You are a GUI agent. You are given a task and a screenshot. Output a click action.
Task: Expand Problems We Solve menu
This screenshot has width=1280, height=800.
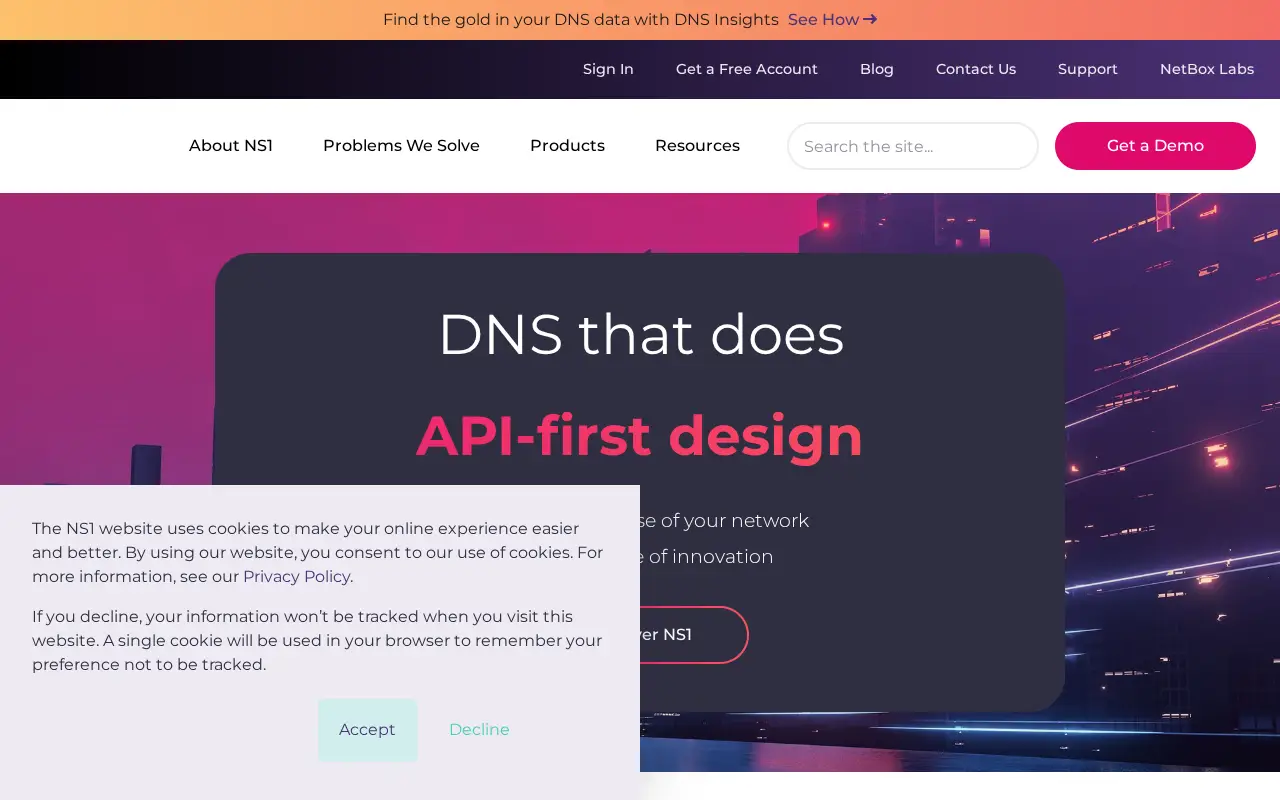tap(401, 146)
